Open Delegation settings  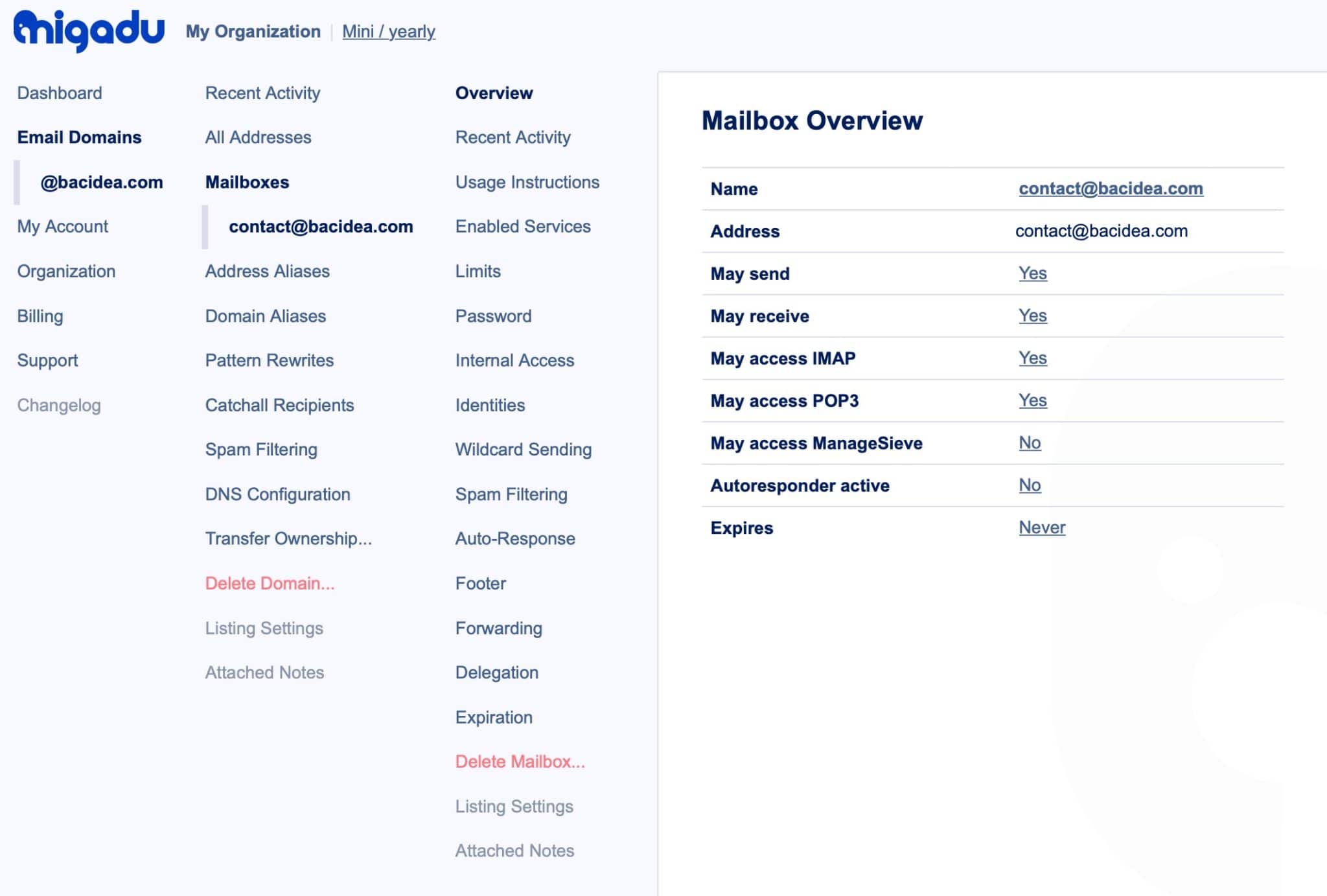pyautogui.click(x=497, y=672)
